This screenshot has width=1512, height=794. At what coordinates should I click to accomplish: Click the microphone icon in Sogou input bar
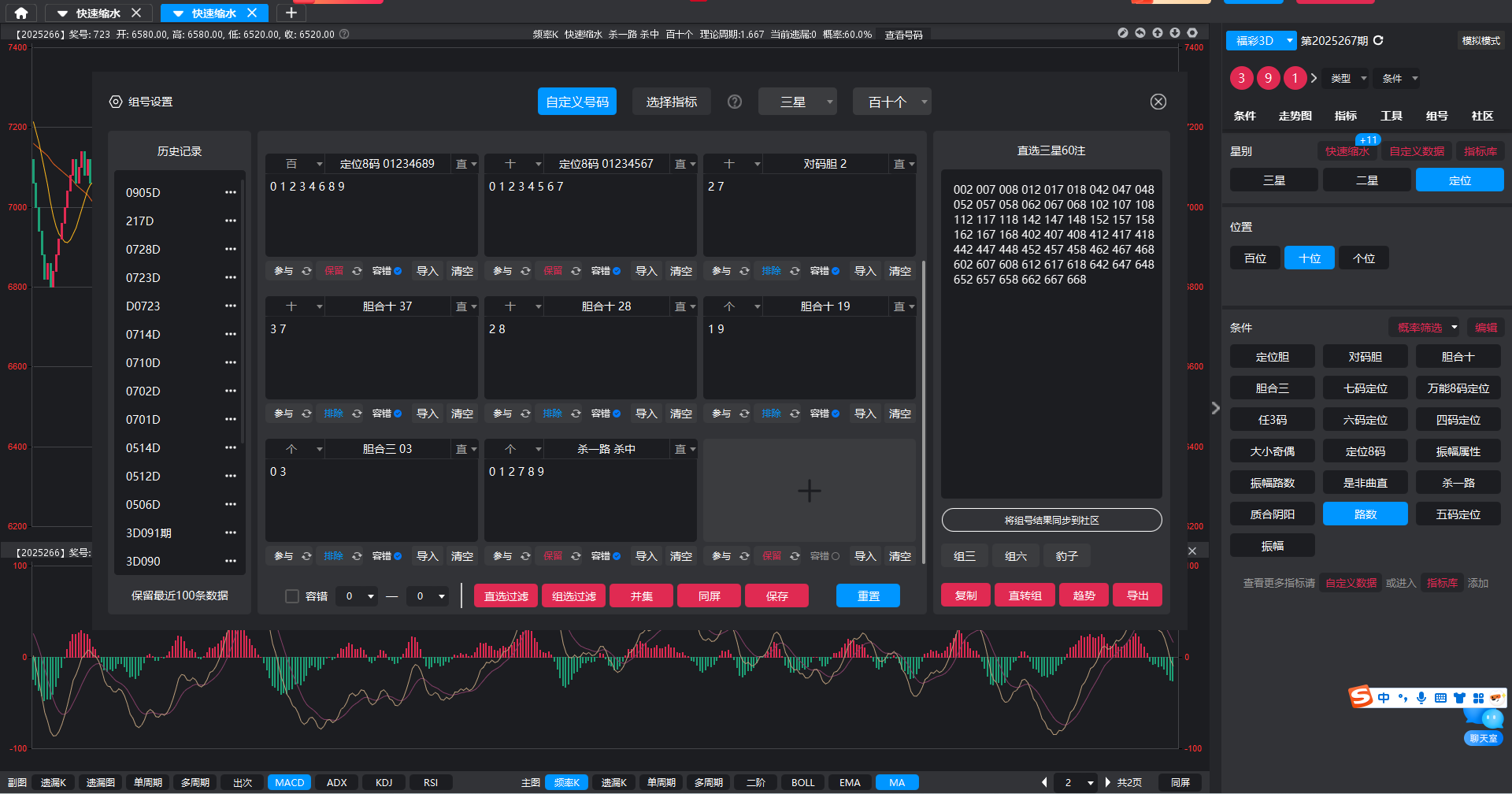click(1421, 698)
